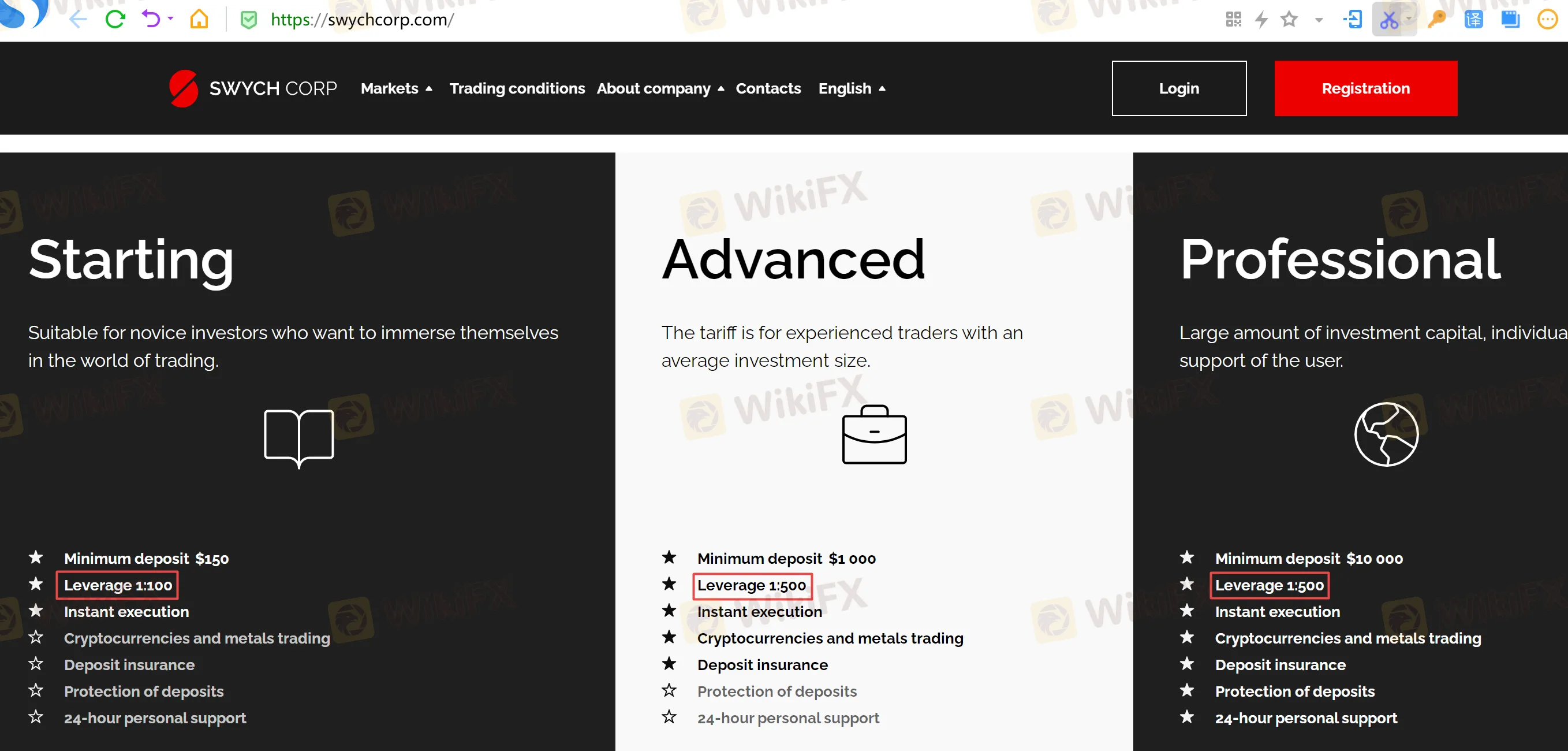Click the green security shield icon
Image resolution: width=1568 pixels, height=751 pixels.
tap(248, 20)
